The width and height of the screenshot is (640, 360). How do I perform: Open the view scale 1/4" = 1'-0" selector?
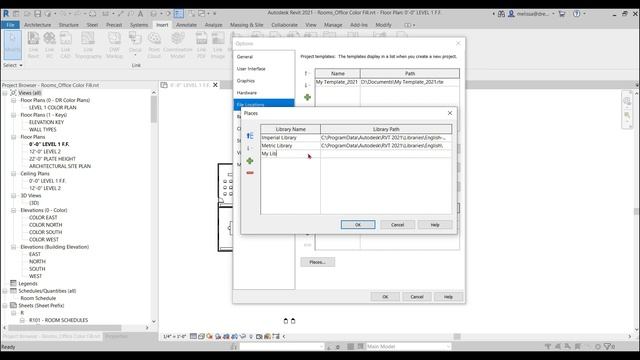coord(175,337)
